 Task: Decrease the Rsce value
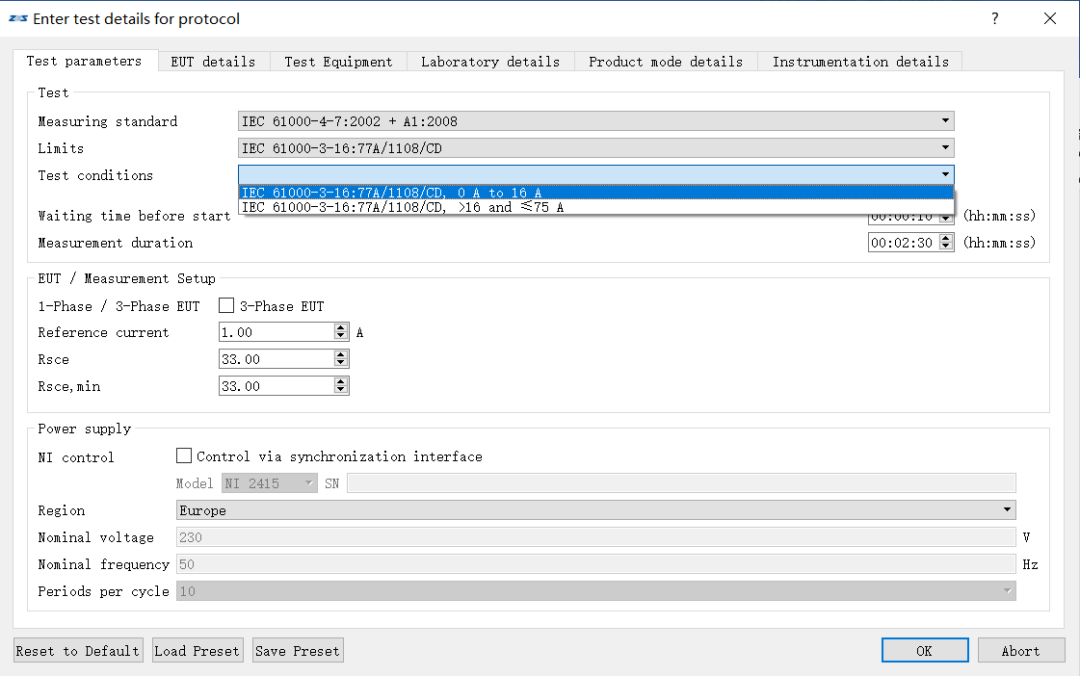pyautogui.click(x=341, y=363)
